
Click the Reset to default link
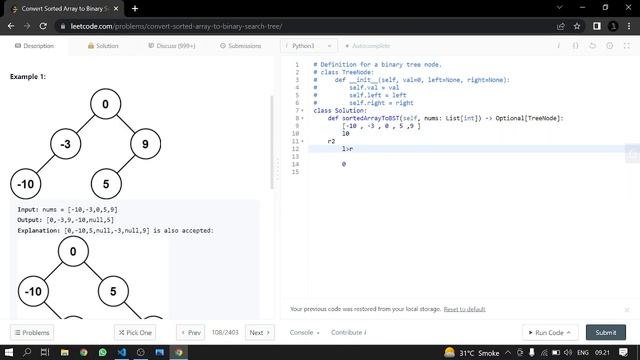464,309
